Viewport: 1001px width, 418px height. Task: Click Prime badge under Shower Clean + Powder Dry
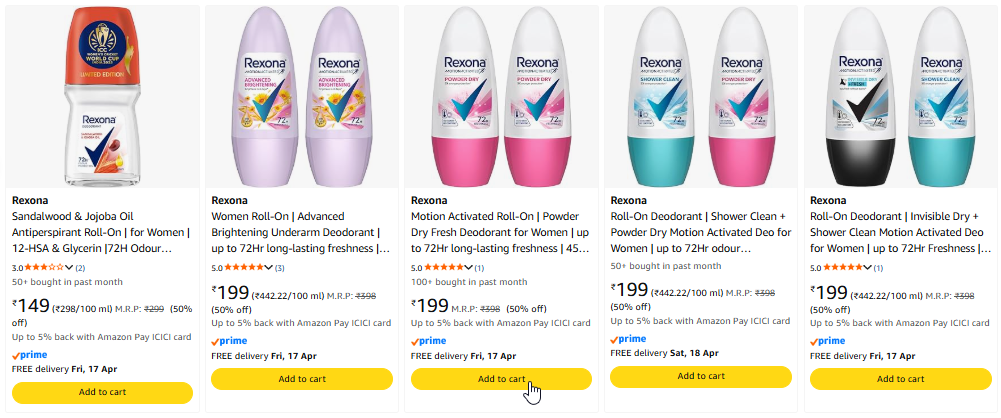629,338
